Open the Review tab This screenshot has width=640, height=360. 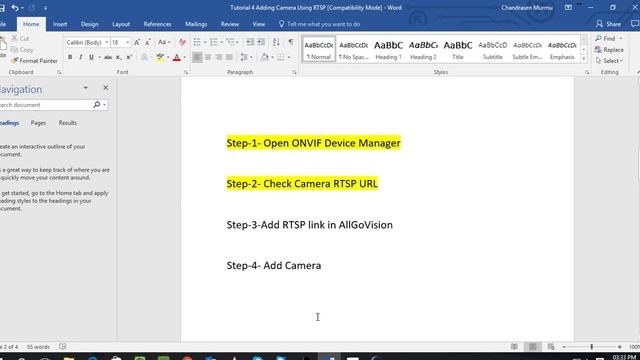[230, 24]
